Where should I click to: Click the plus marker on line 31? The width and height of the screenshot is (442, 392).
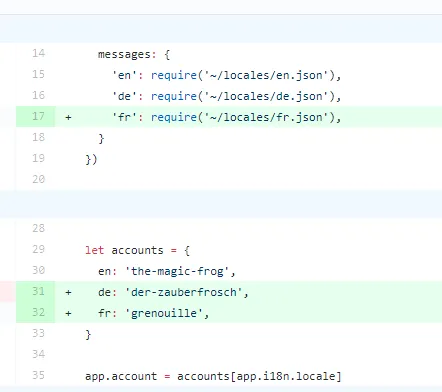pyautogui.click(x=68, y=292)
